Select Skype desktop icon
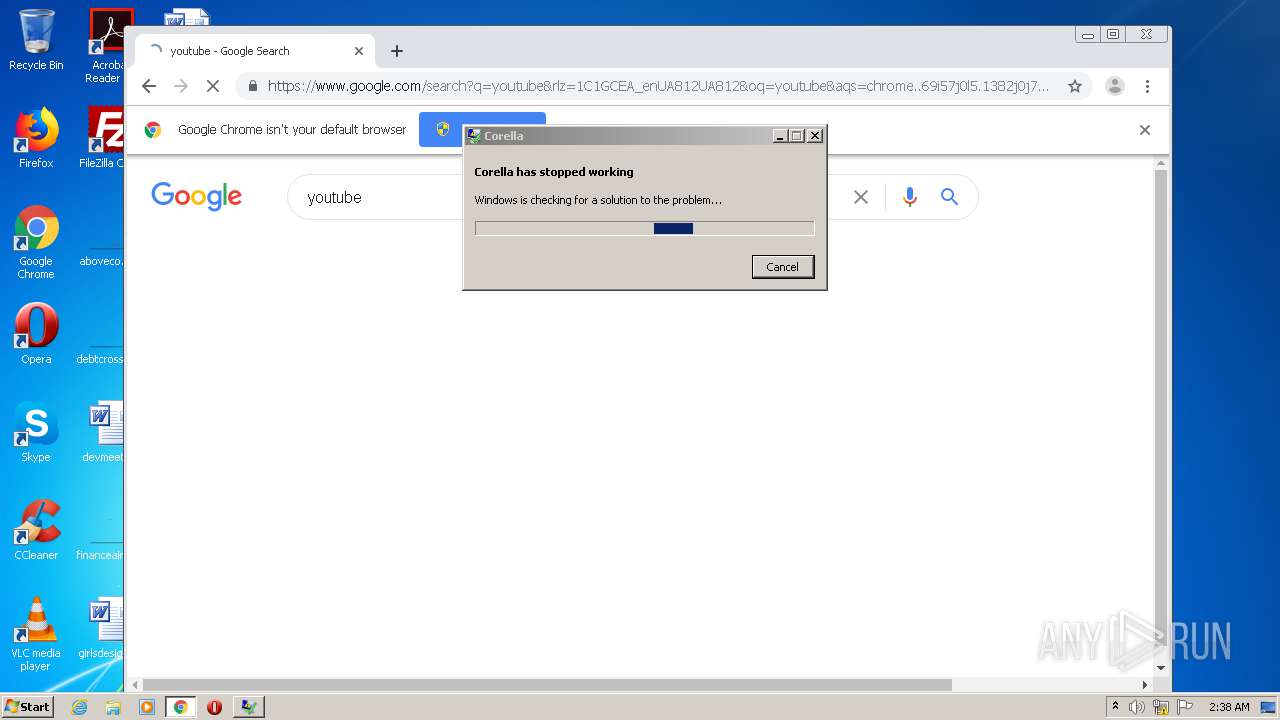Viewport: 1280px width, 720px height. click(x=36, y=432)
